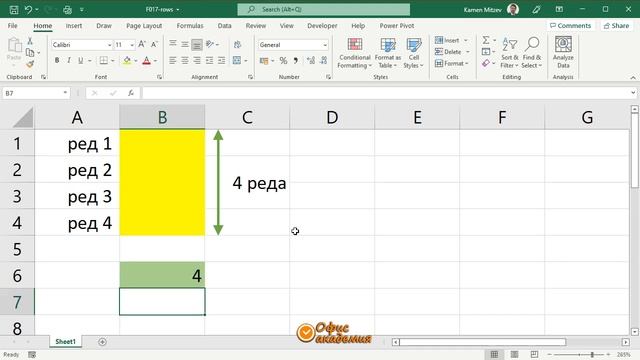Switch to the Developer tab

point(322,26)
